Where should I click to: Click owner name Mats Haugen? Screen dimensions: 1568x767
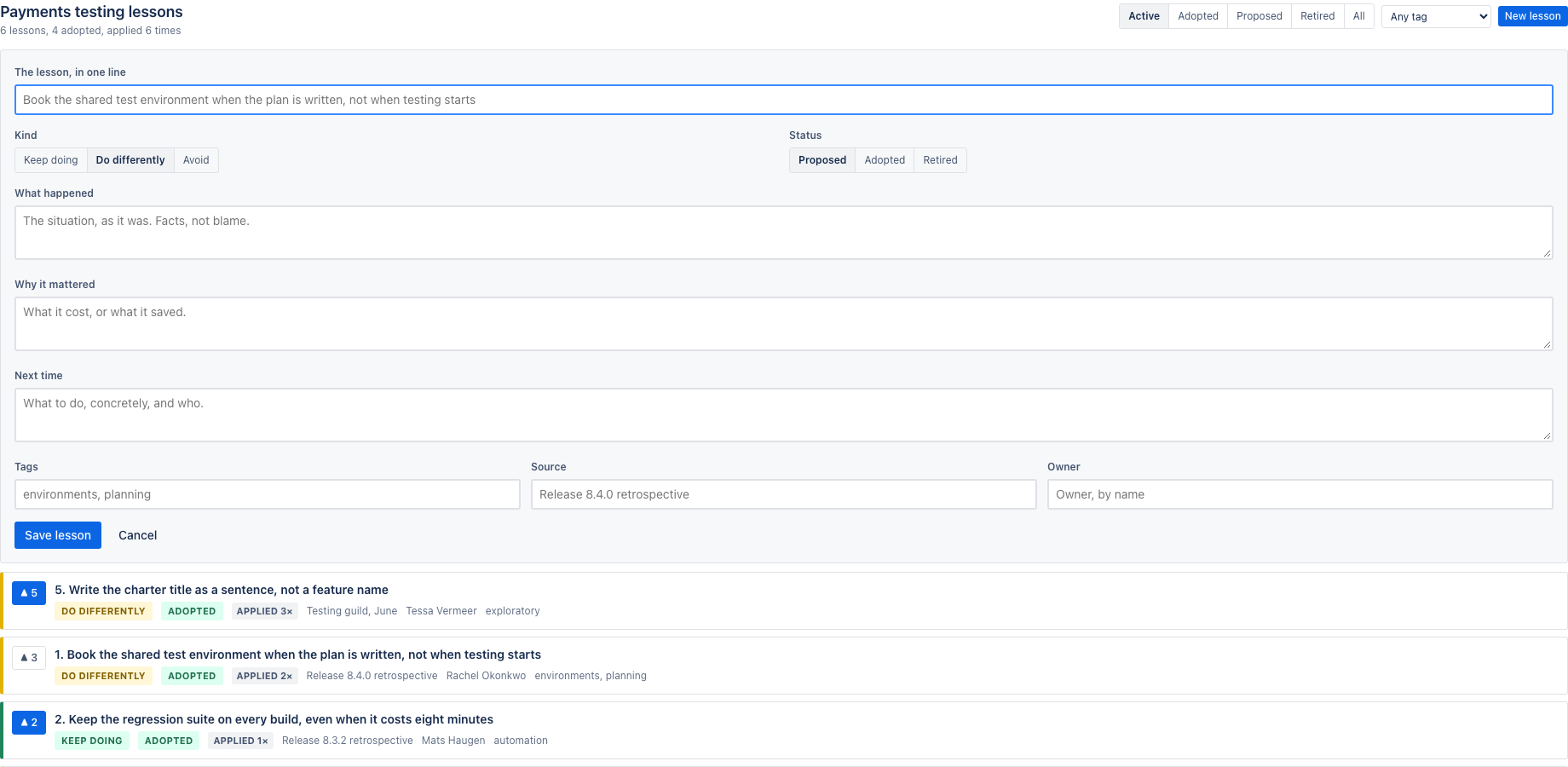(453, 741)
